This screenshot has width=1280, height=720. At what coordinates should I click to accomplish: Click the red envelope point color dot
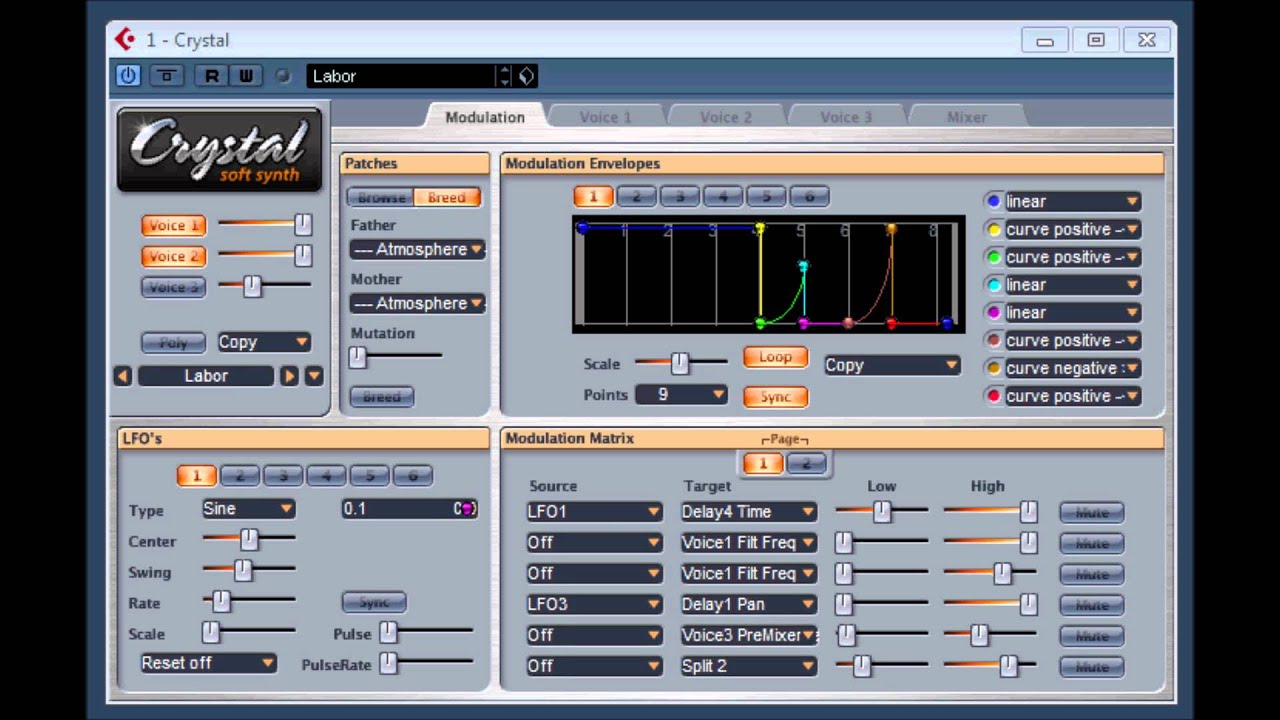pyautogui.click(x=994, y=396)
